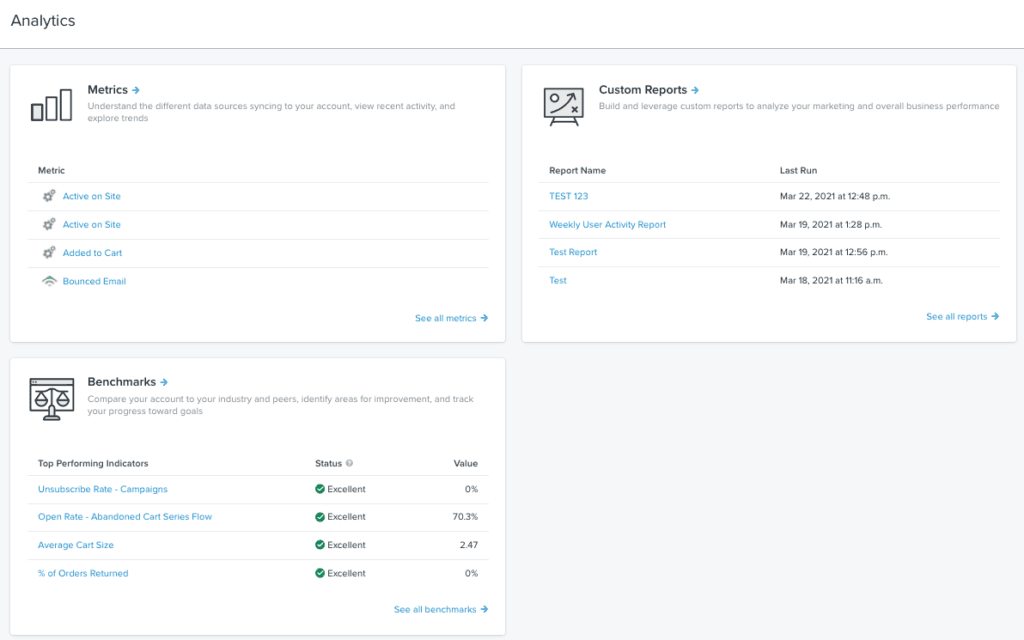Click Excellent checkmark for % of Orders Returned
Screen dimensions: 1024x640
click(x=320, y=573)
